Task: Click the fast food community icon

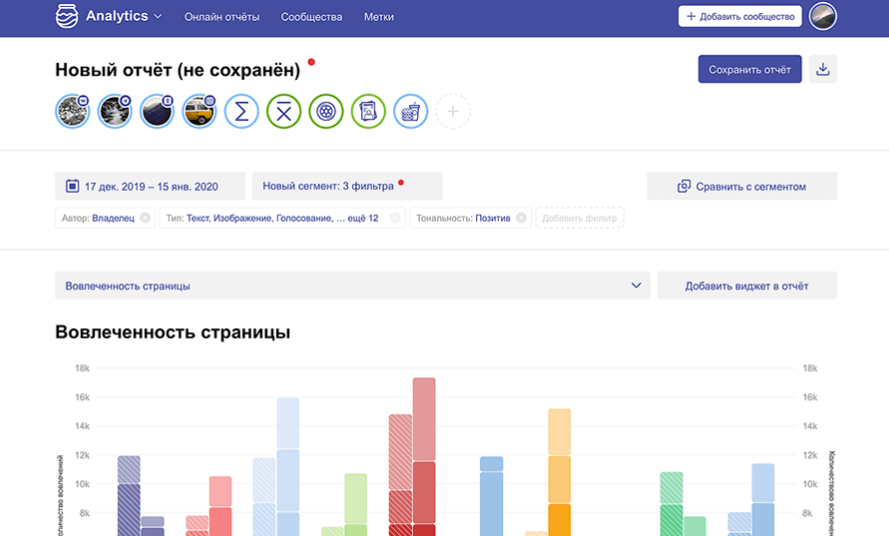Action: (410, 111)
